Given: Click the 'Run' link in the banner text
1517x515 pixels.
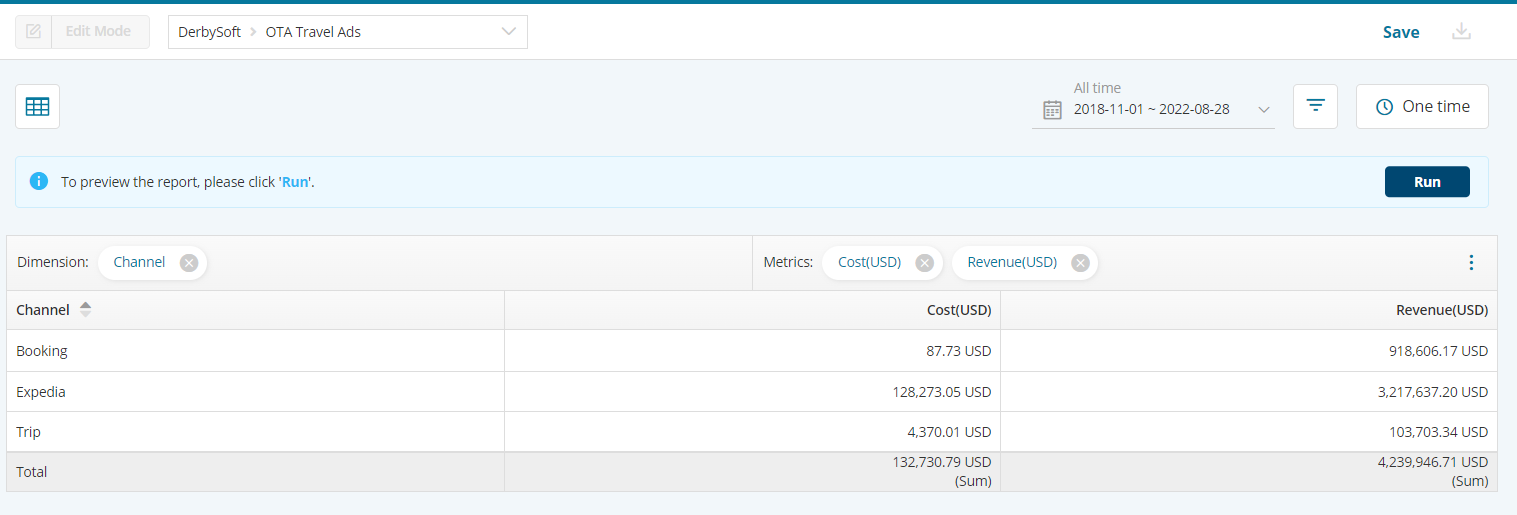Looking at the screenshot, I should [x=295, y=182].
